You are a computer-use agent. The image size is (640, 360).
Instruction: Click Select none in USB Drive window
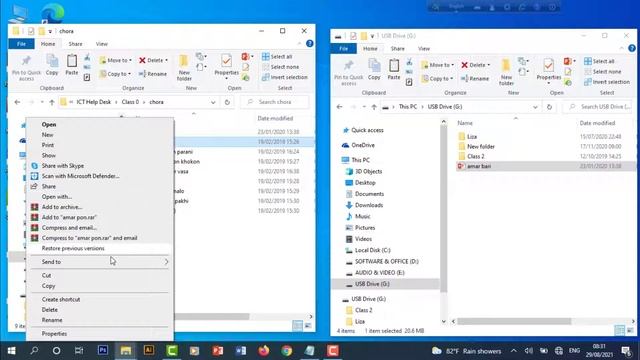pyautogui.click(x=602, y=71)
